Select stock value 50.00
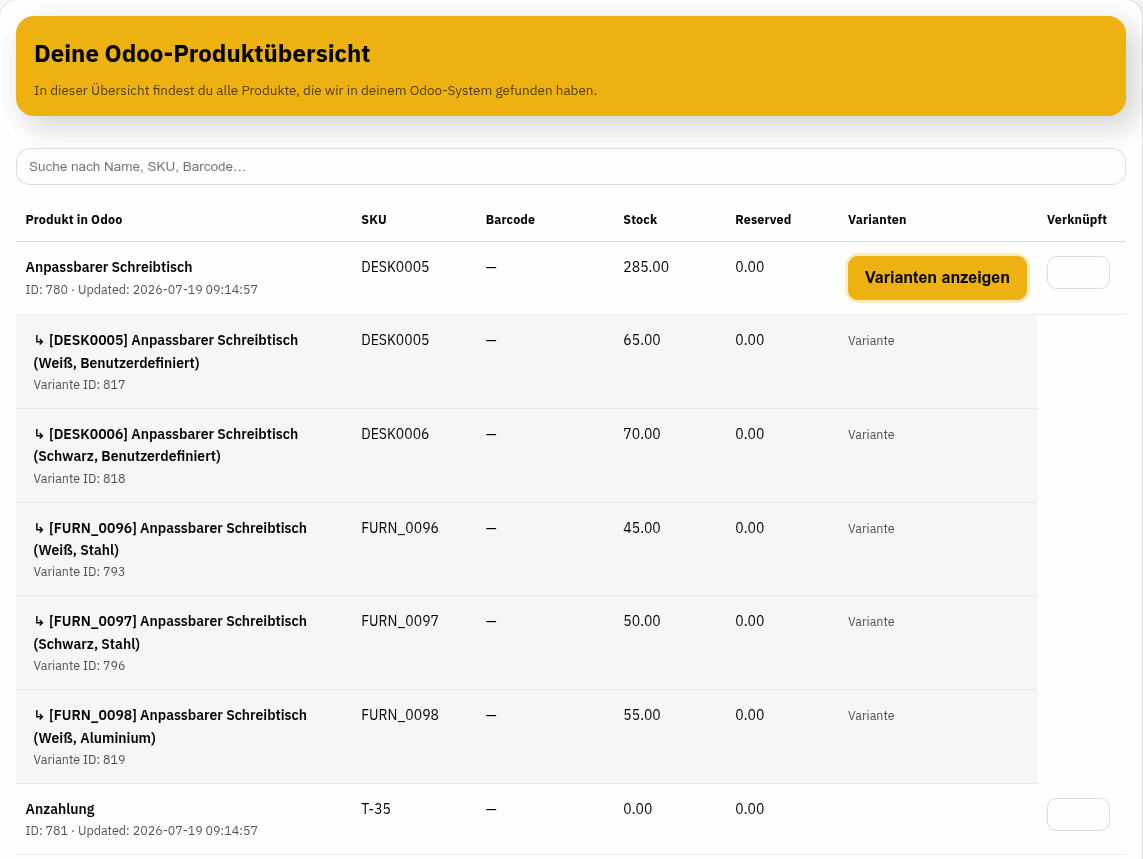Screen dimensions: 1143x859 pos(641,621)
